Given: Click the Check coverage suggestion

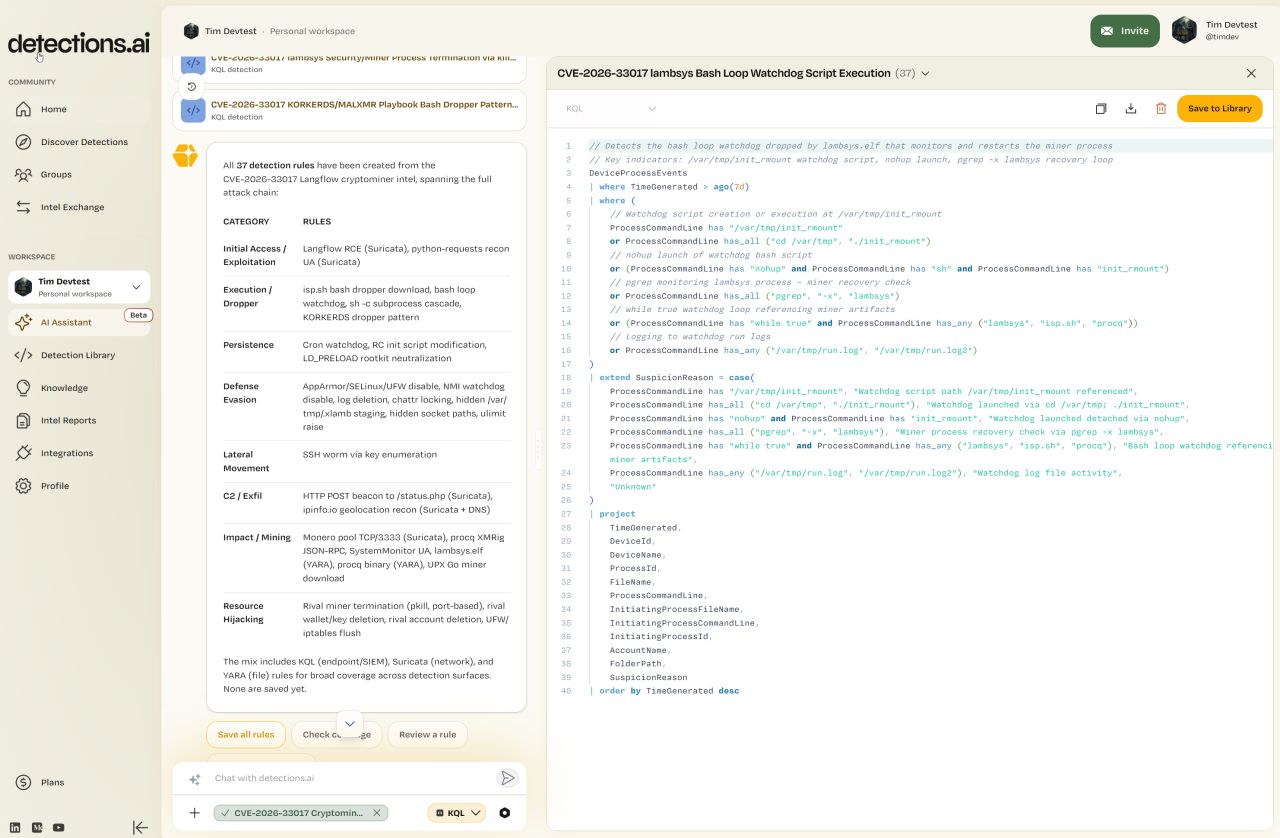Looking at the screenshot, I should [336, 735].
